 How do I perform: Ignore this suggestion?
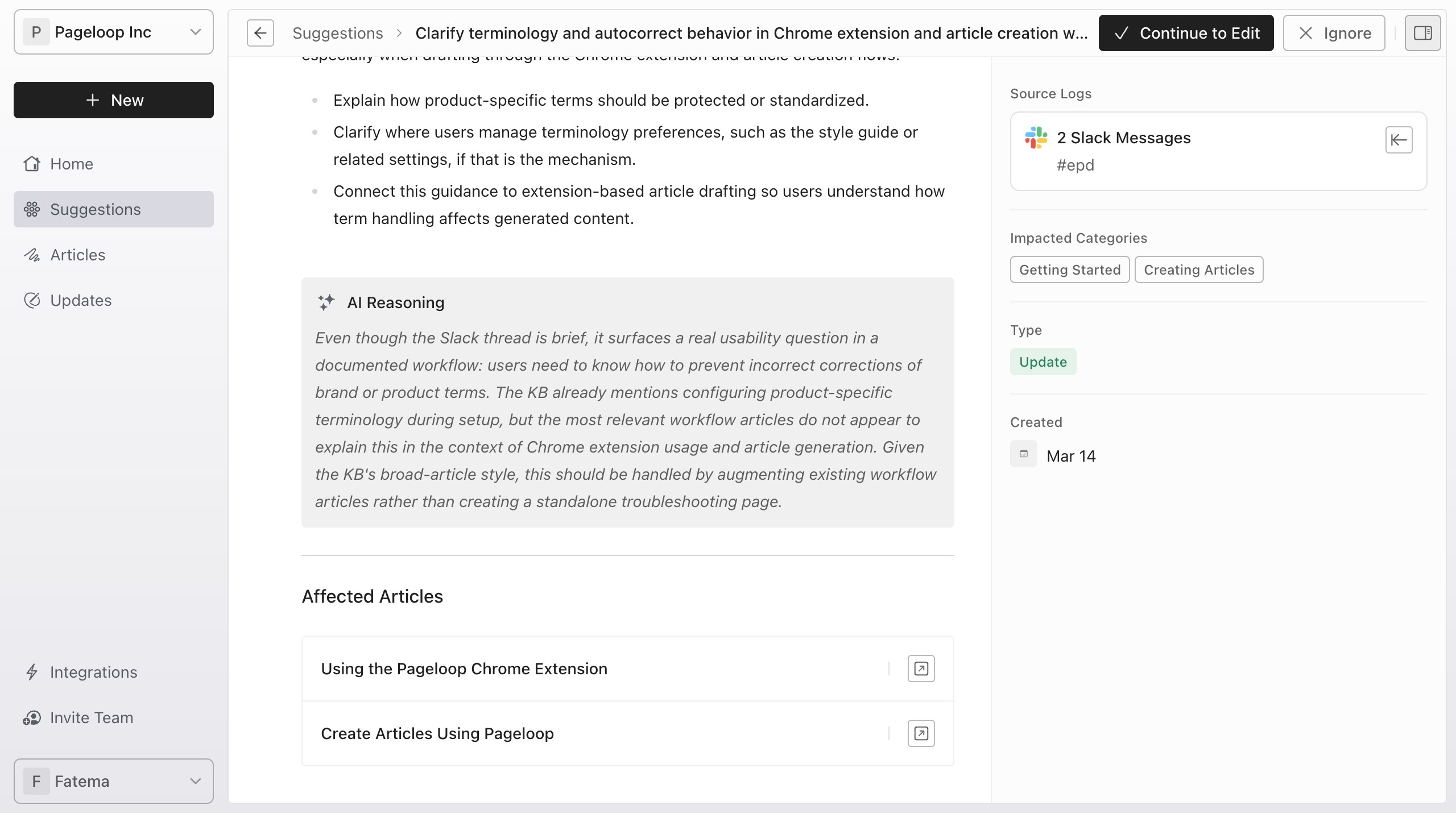tap(1334, 33)
